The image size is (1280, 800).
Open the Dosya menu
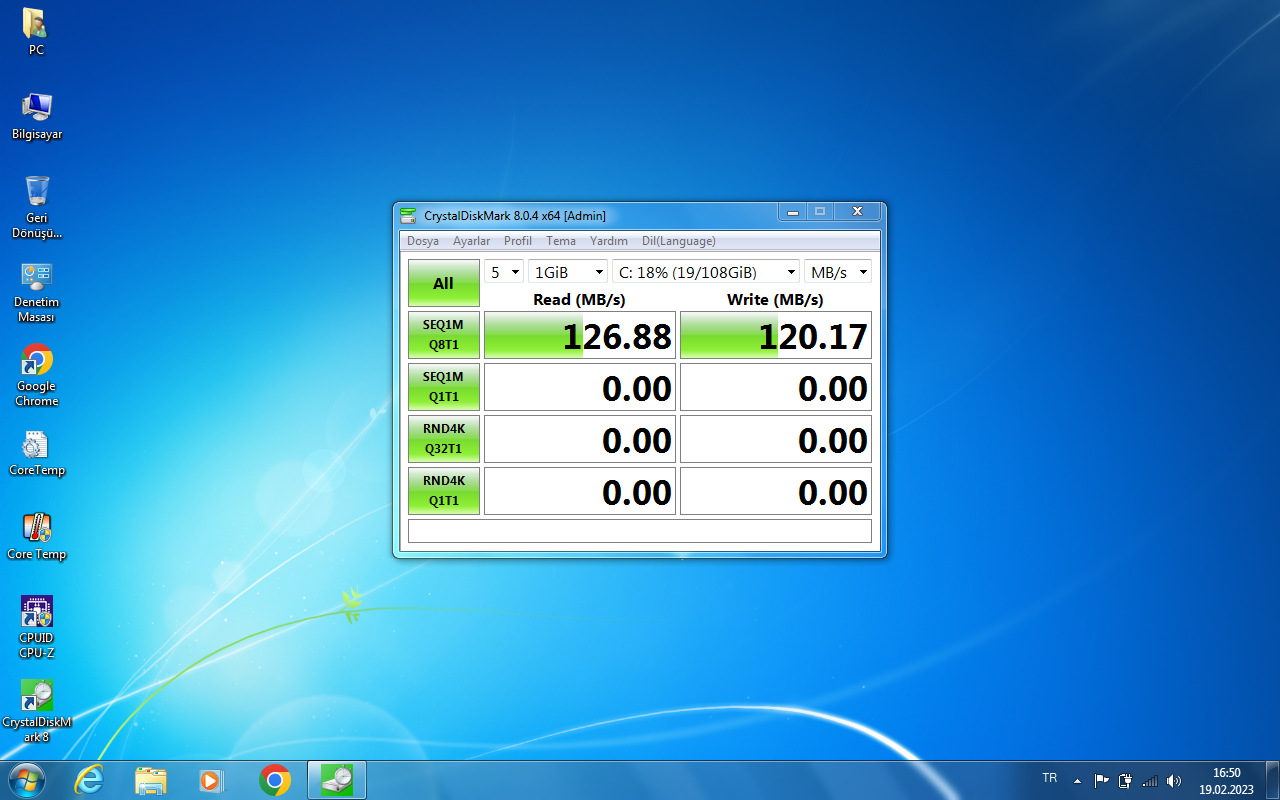423,241
